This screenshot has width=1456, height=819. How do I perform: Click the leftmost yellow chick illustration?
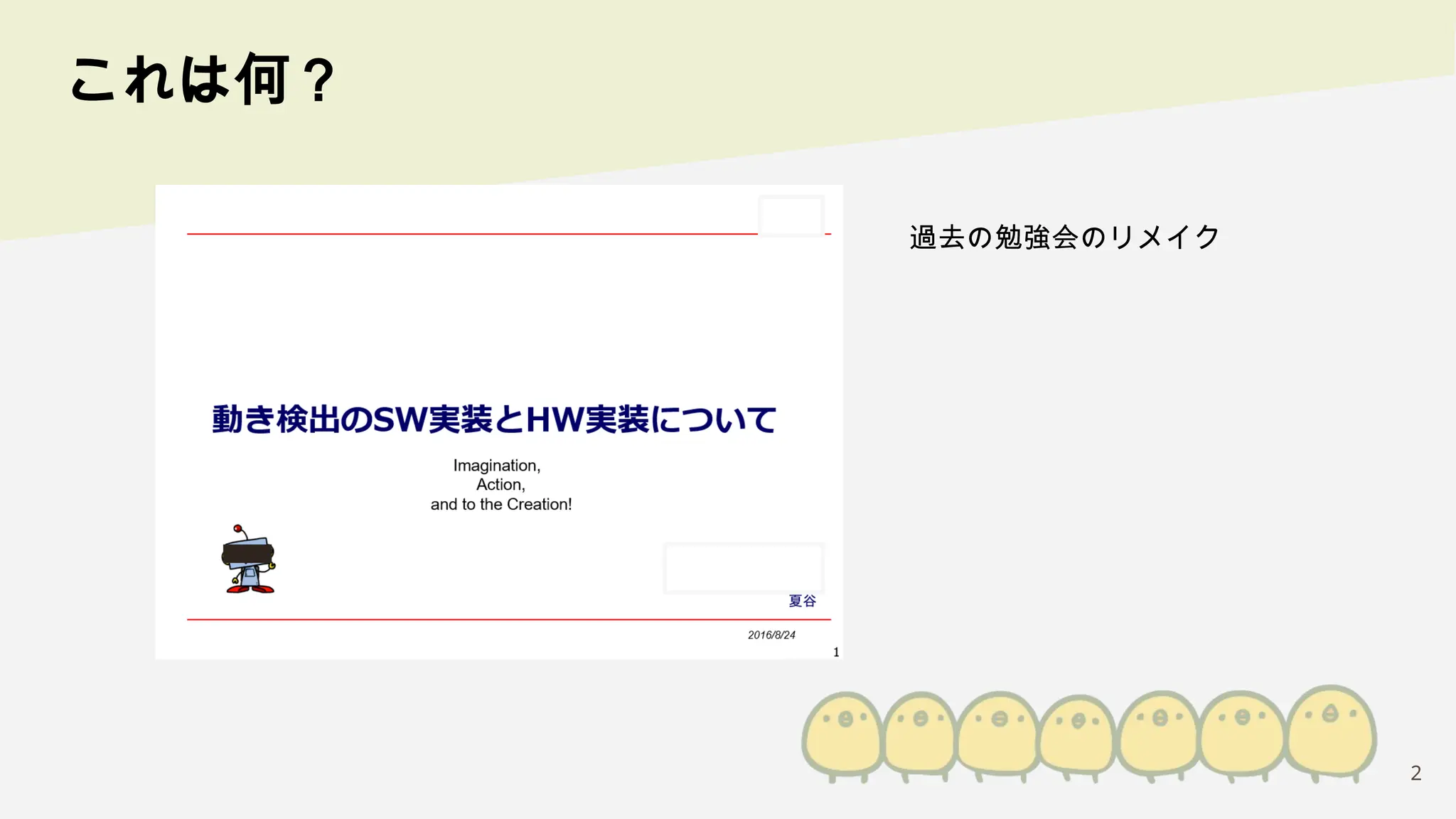coord(842,734)
